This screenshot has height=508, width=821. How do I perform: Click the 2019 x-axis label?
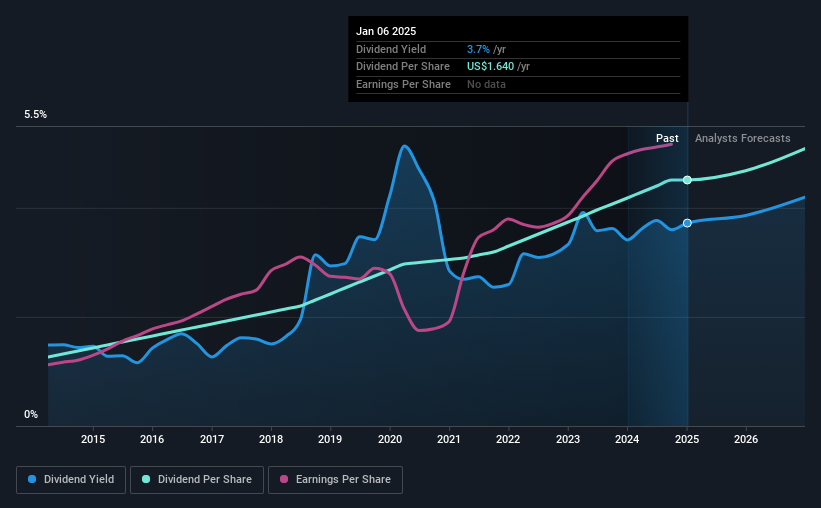point(330,439)
